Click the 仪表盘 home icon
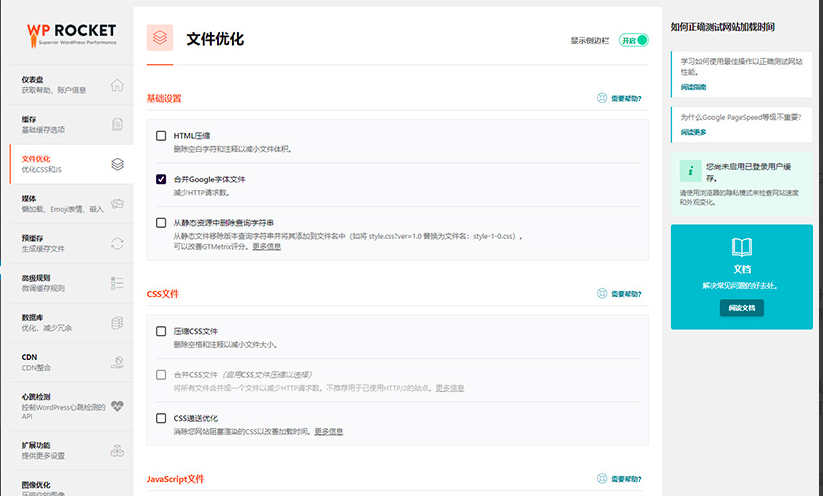The height and width of the screenshot is (496, 823). (117, 85)
